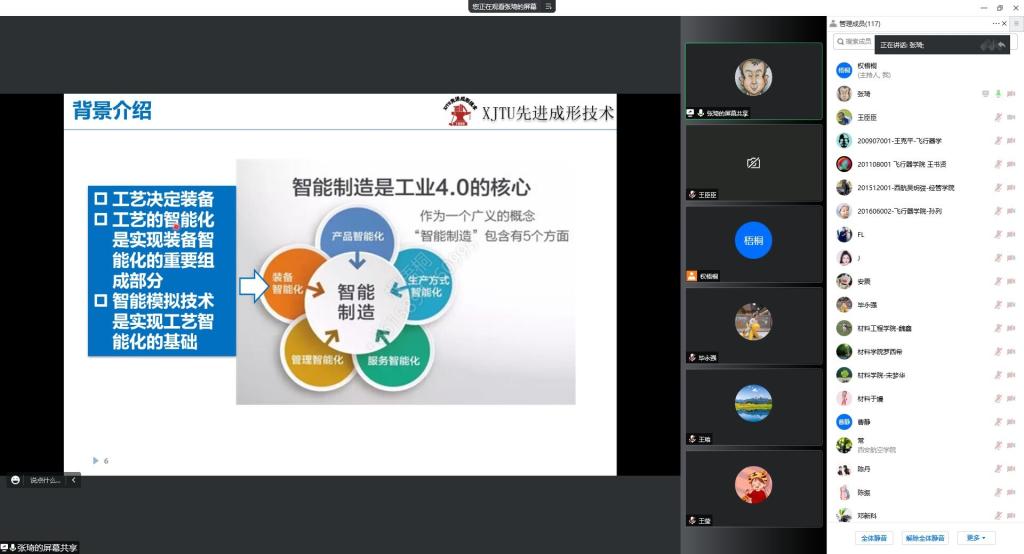Click screen share icon next to 张琦
1024x554 pixels.
click(985, 93)
